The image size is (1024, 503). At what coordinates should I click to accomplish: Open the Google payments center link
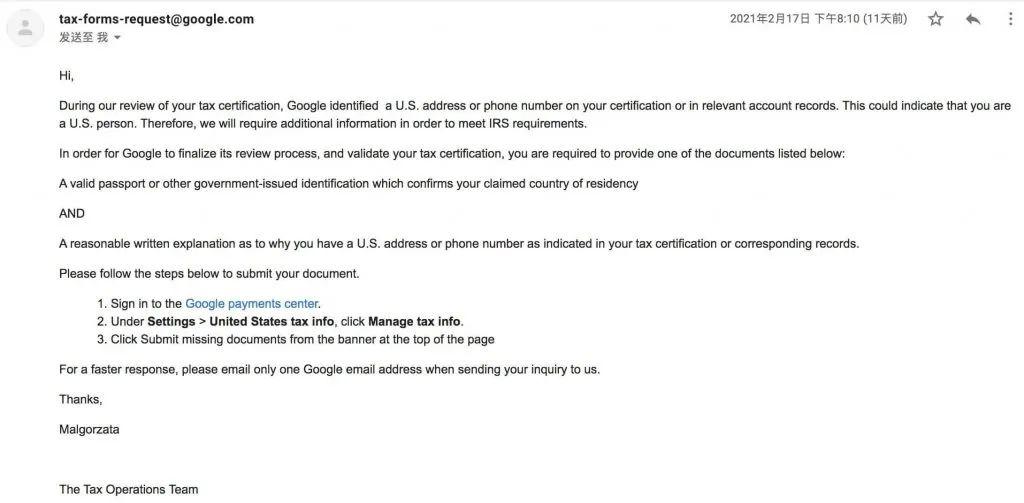click(x=251, y=304)
